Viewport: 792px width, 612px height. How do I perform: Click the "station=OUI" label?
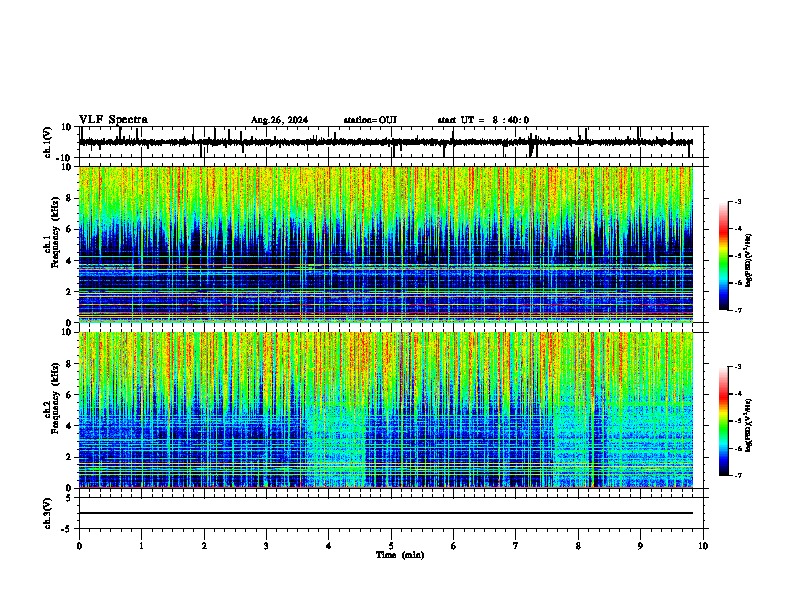tap(370, 120)
